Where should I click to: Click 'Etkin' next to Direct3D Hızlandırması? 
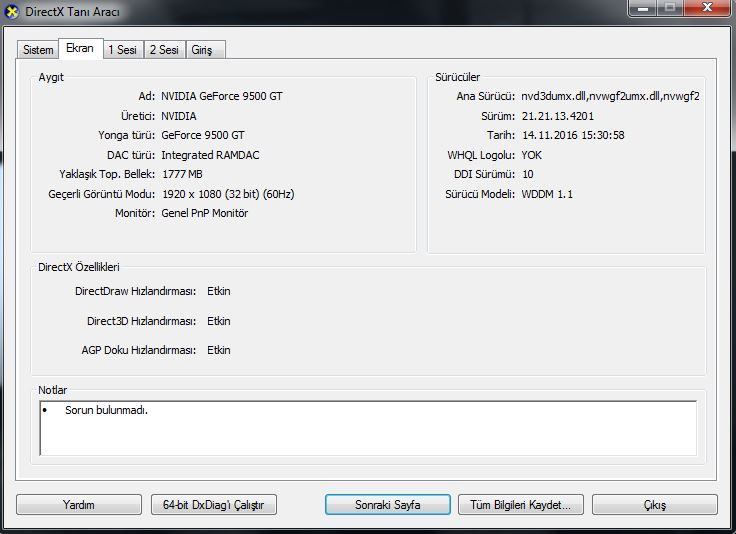pos(219,321)
